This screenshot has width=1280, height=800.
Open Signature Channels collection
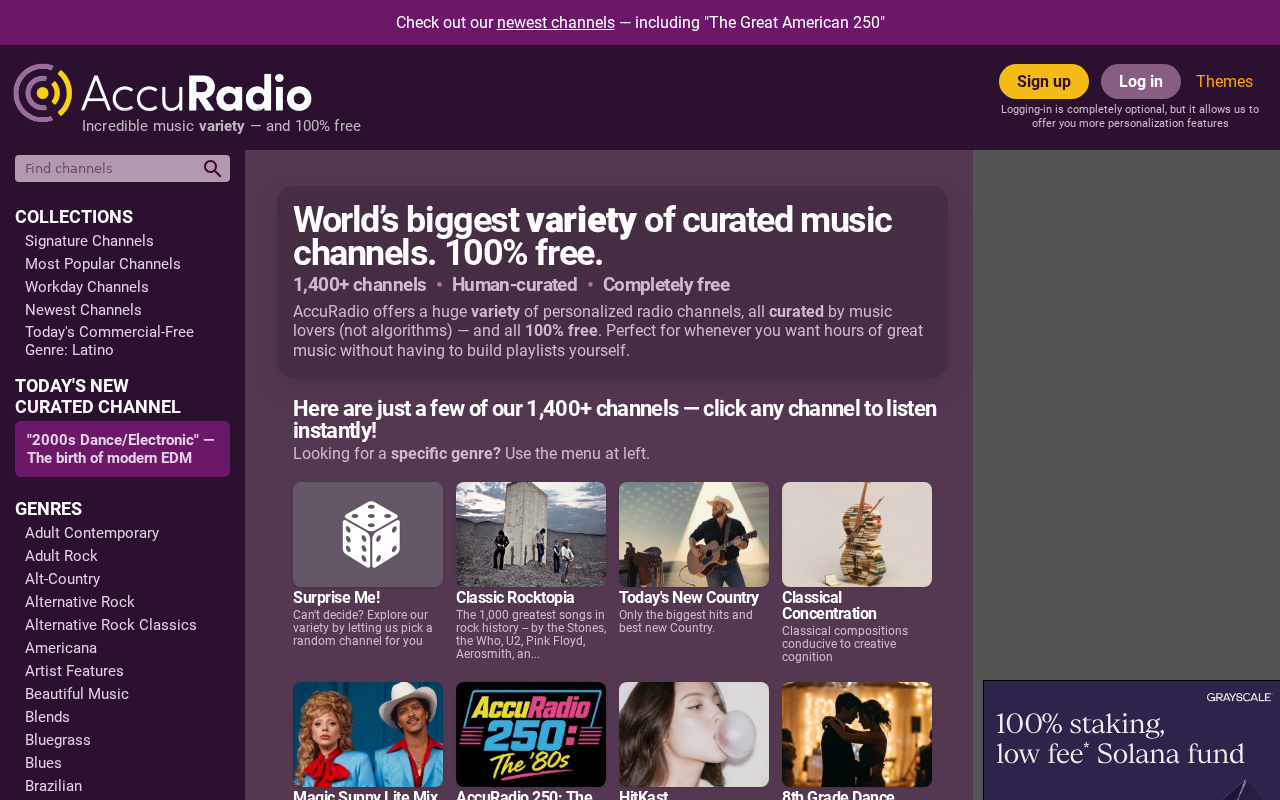click(89, 241)
